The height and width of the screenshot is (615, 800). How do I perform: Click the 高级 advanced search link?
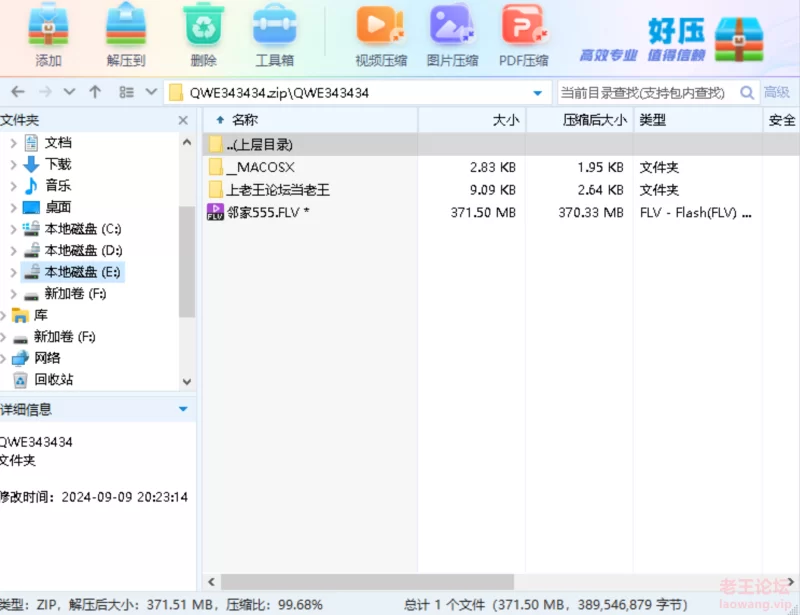coord(777,93)
